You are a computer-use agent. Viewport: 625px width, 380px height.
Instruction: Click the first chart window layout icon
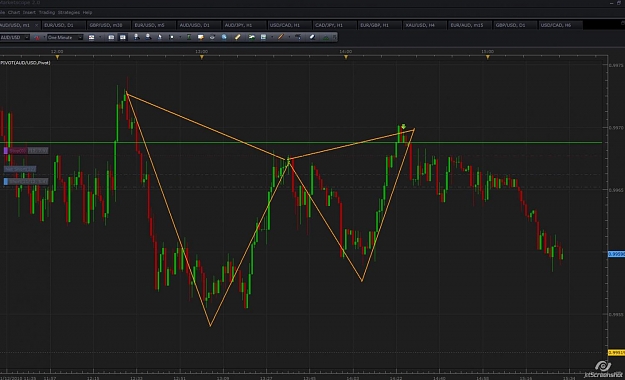click(111, 37)
